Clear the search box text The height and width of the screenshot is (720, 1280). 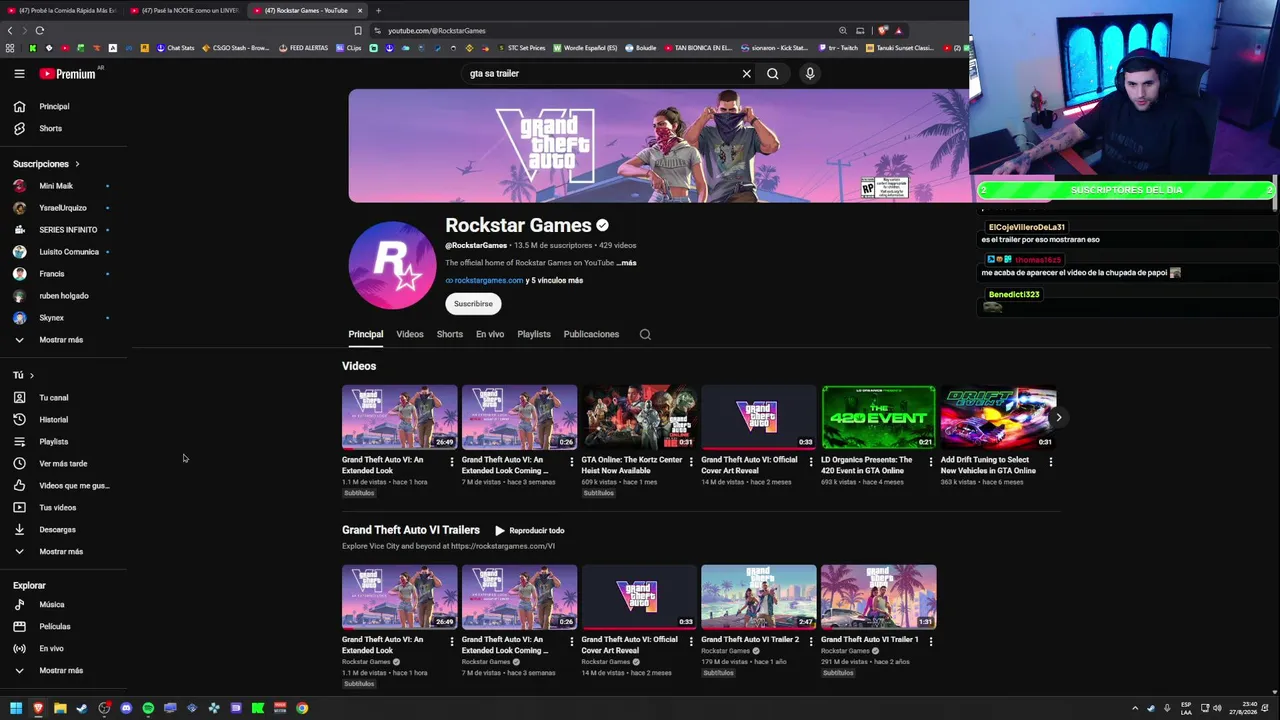pos(746,73)
